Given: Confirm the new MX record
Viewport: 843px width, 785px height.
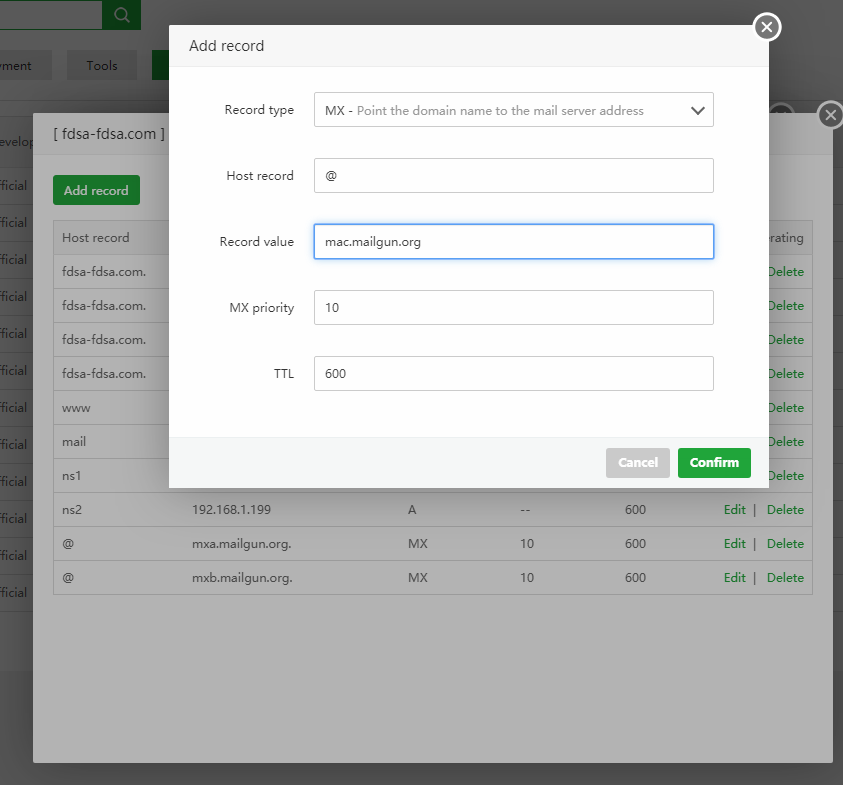Looking at the screenshot, I should [x=714, y=462].
